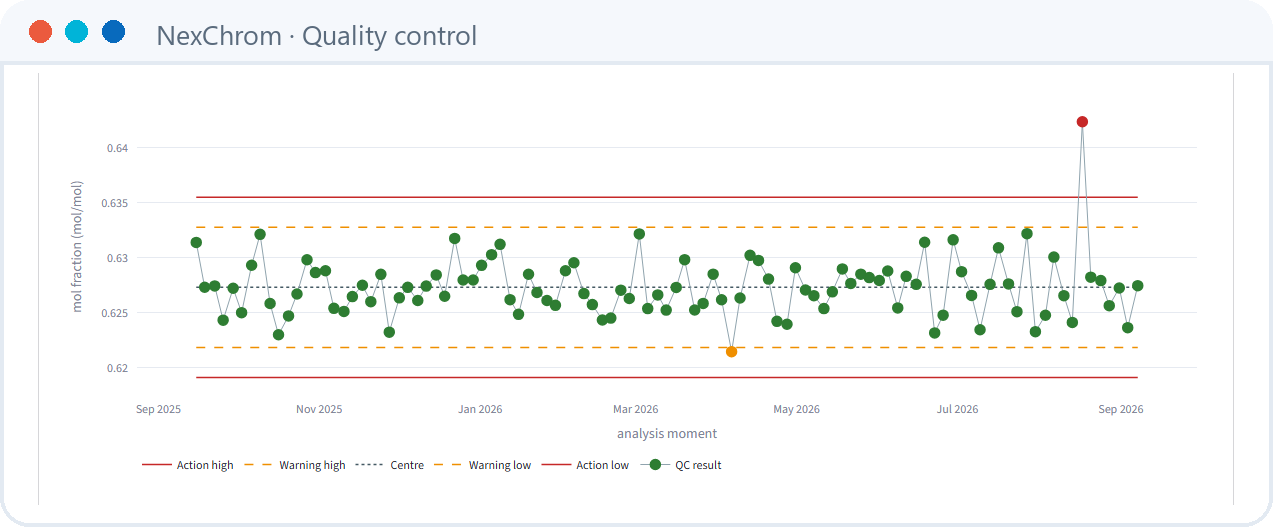This screenshot has width=1273, height=527.
Task: Click the red window close button
Action: tap(41, 32)
